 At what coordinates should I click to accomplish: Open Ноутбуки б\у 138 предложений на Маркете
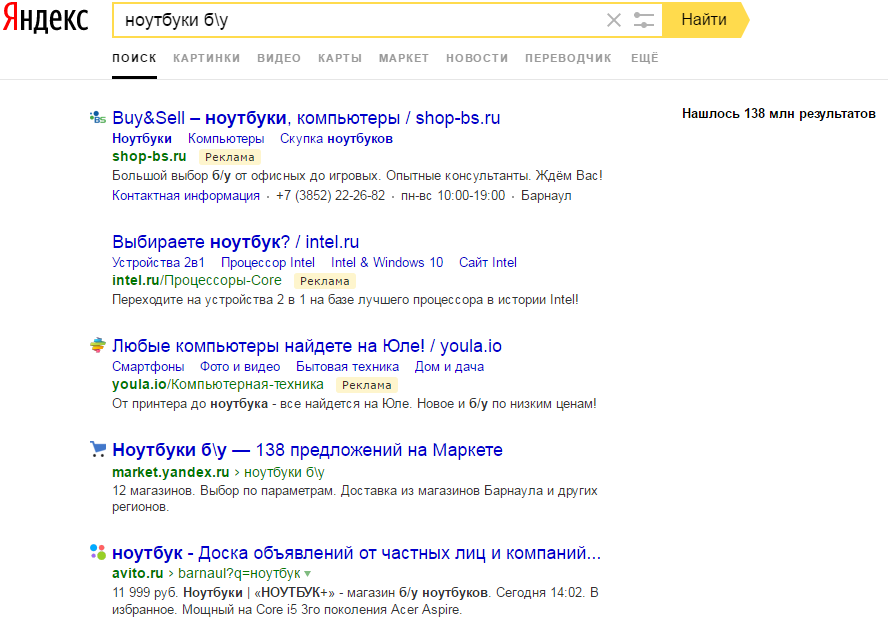click(308, 450)
